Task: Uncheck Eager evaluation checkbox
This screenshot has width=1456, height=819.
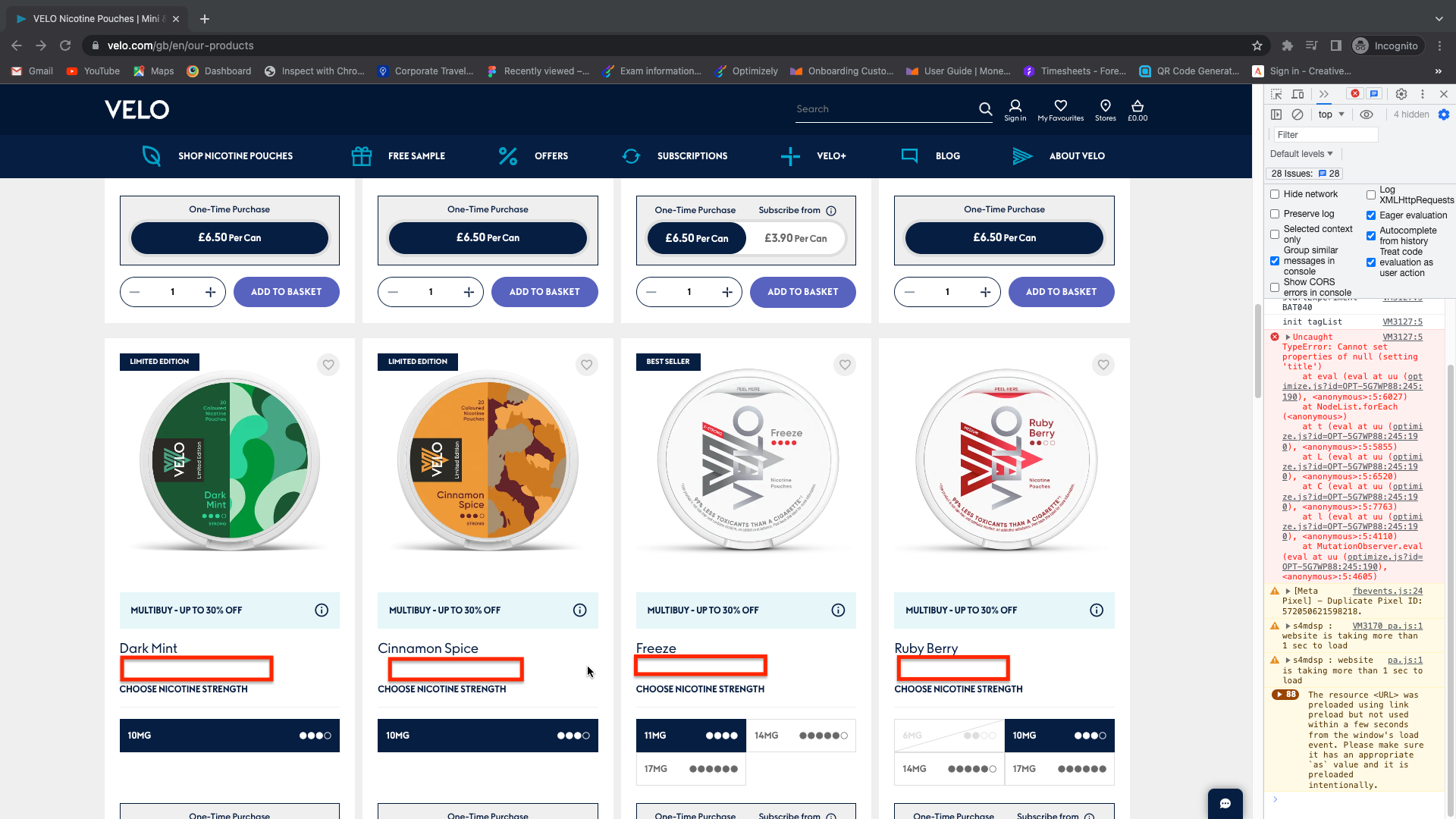Action: click(1371, 215)
